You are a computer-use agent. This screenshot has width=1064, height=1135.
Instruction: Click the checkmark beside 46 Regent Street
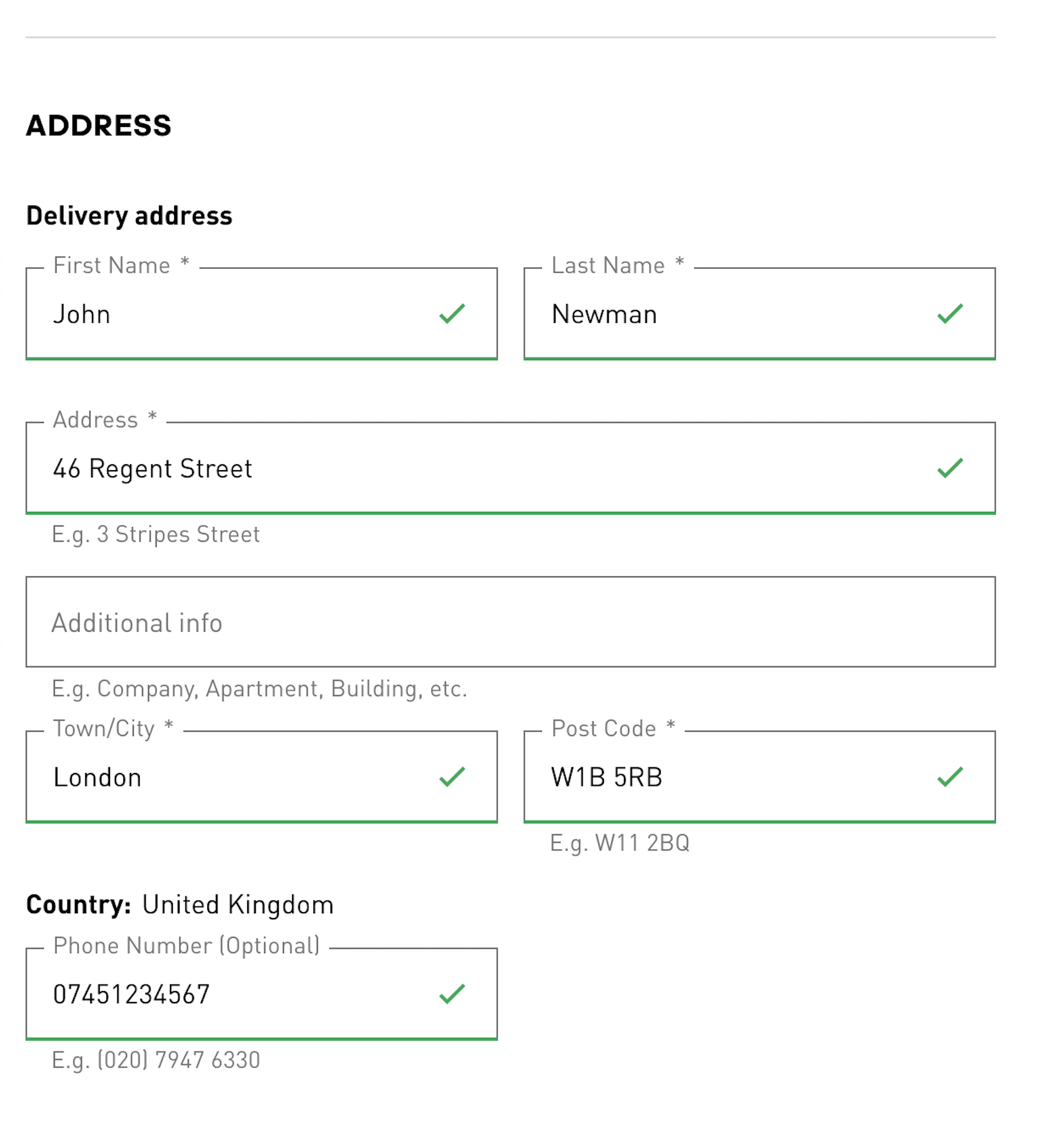point(950,468)
